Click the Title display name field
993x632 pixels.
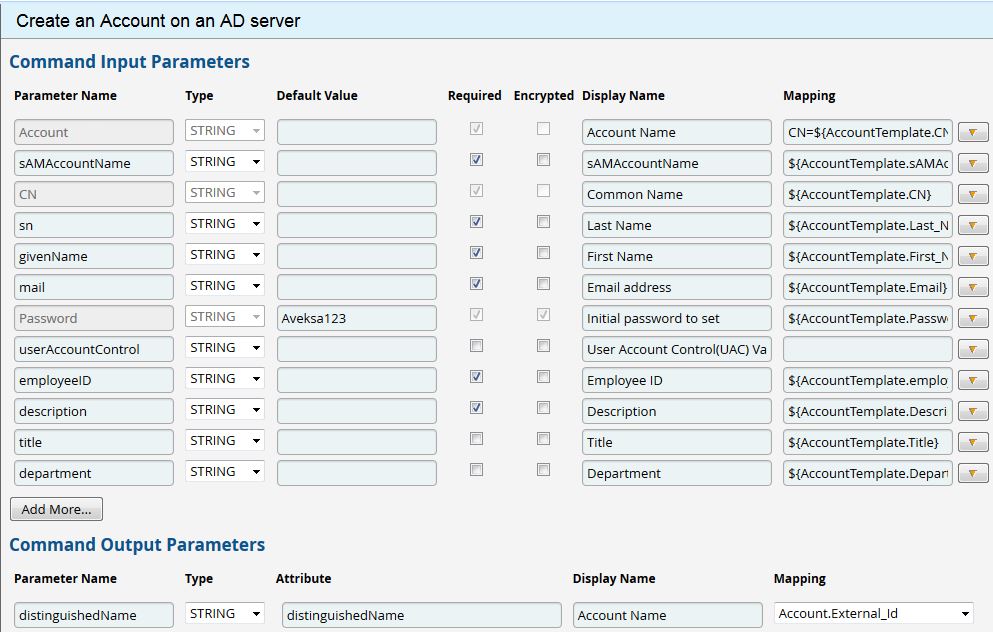pos(676,443)
